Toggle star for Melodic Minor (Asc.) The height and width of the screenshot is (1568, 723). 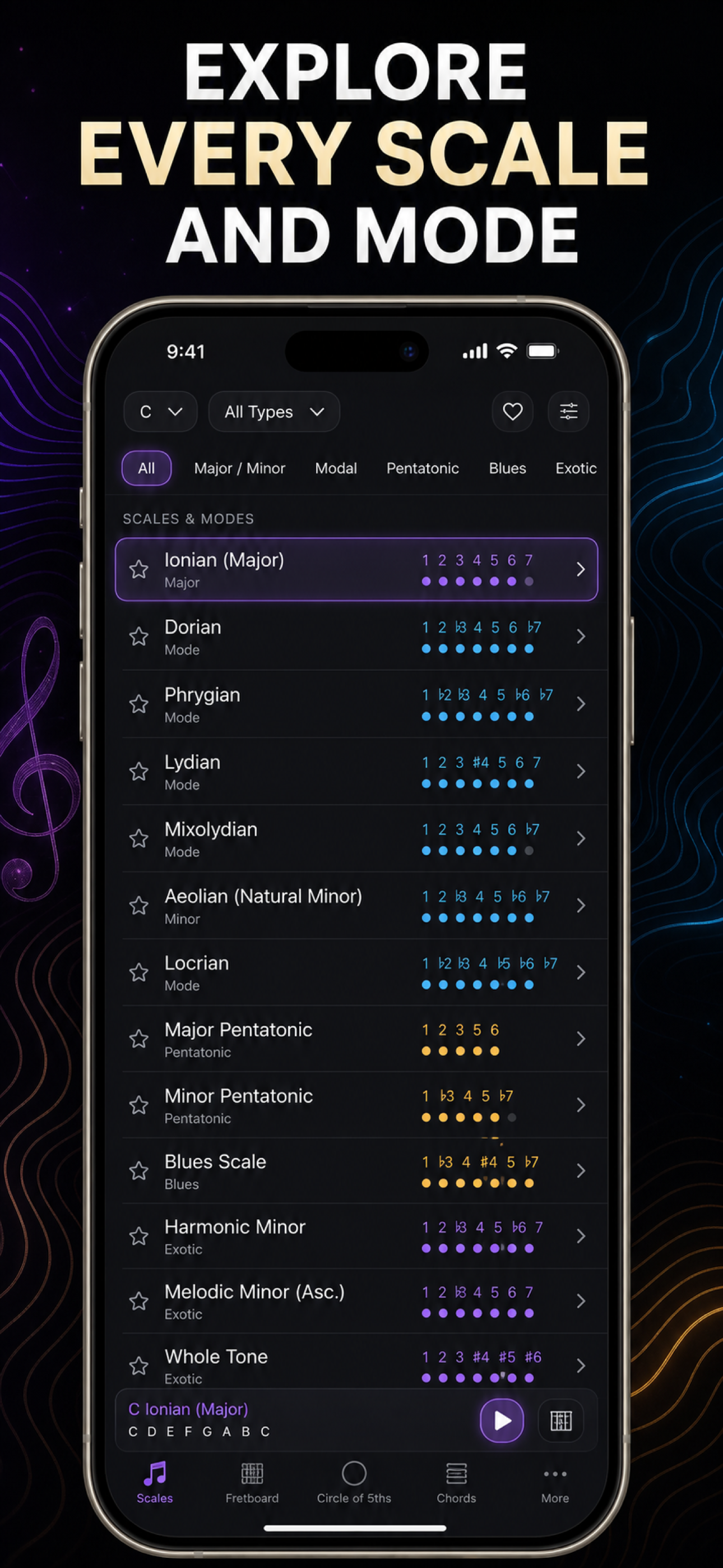tap(139, 1302)
